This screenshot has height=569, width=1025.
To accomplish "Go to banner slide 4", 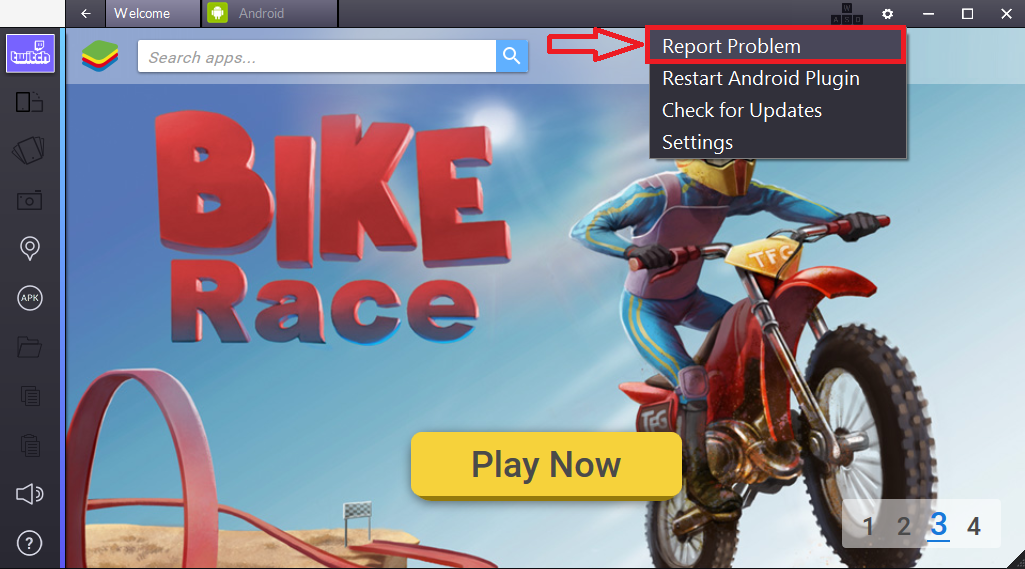I will (x=974, y=526).
